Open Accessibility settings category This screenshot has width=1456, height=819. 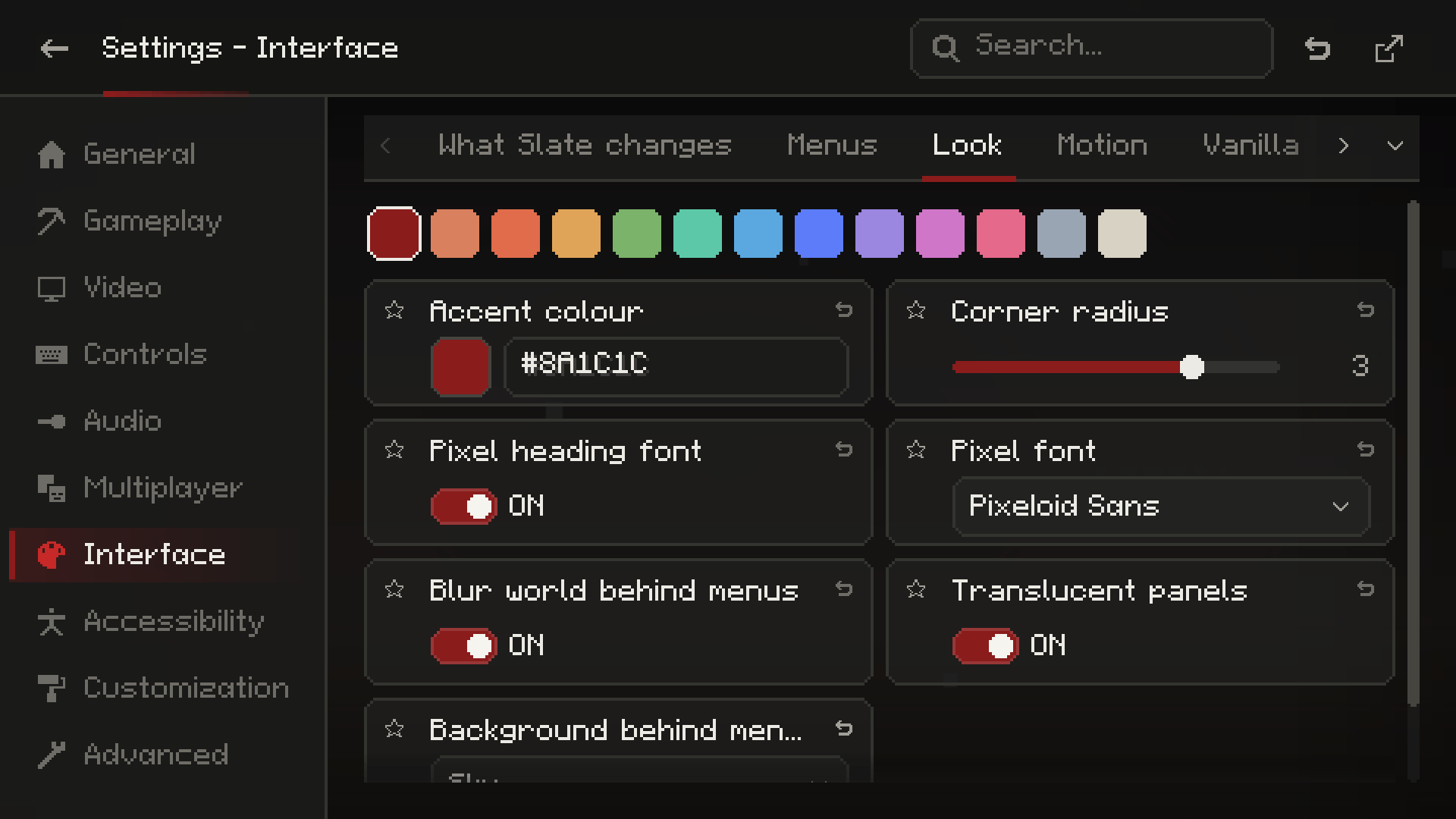point(163,621)
